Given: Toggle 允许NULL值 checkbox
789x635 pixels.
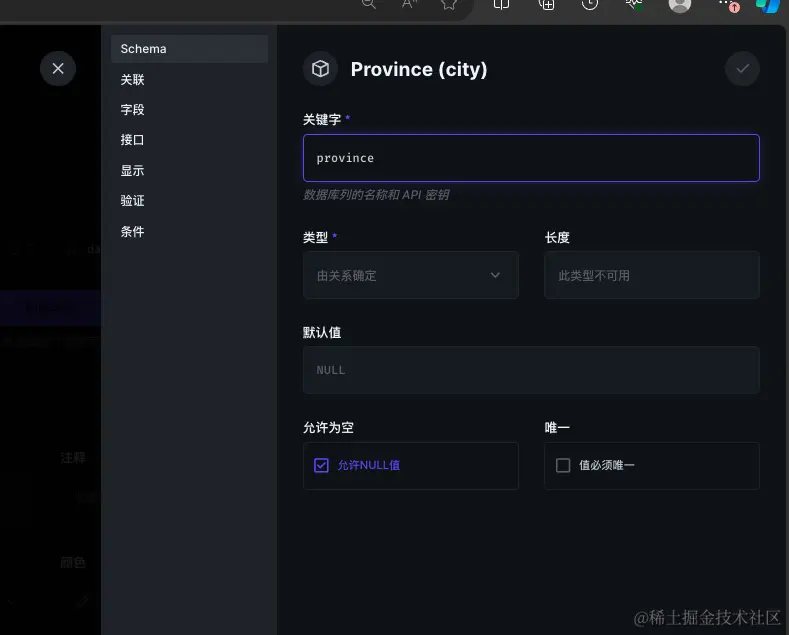Looking at the screenshot, I should (x=321, y=465).
